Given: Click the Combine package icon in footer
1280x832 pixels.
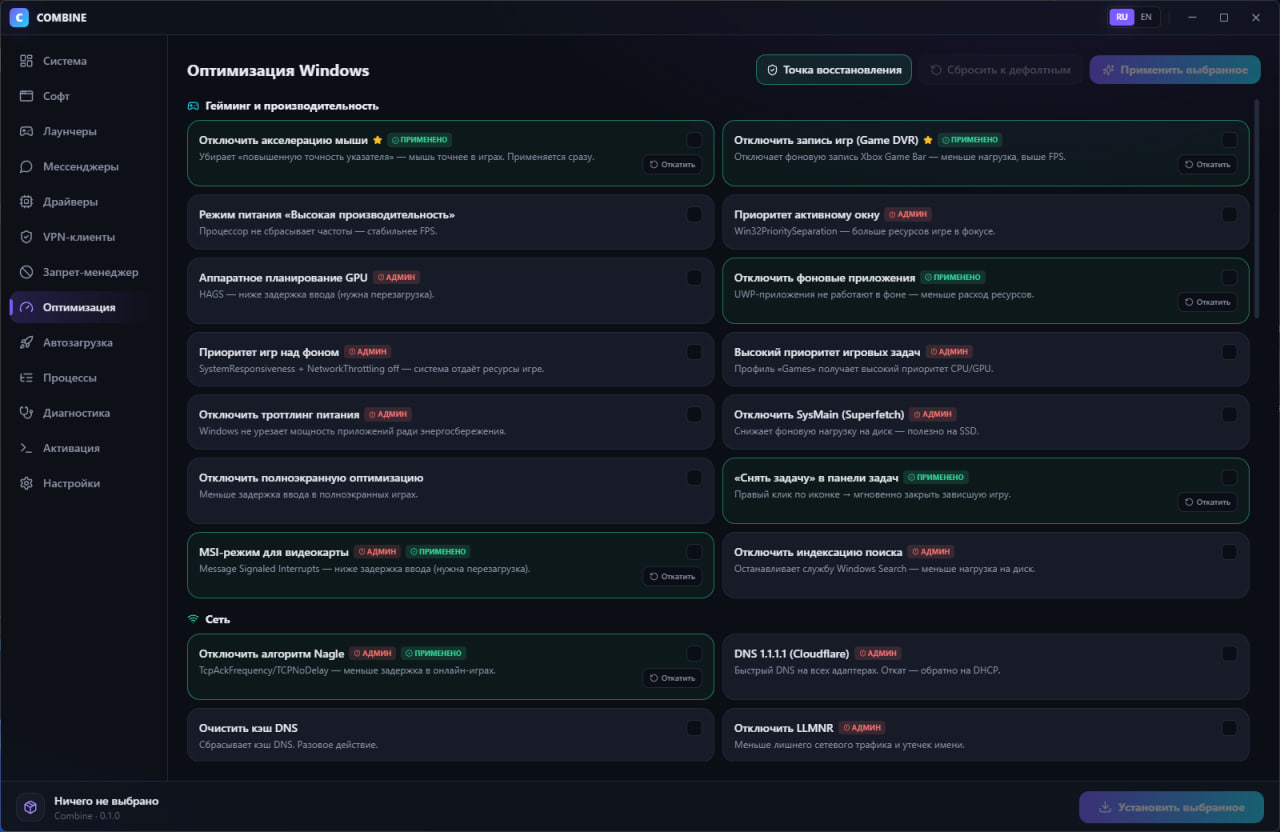Looking at the screenshot, I should click(31, 807).
